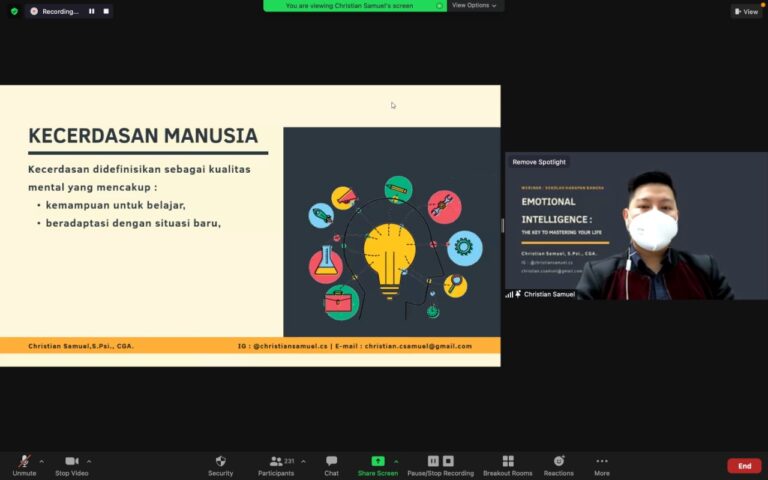This screenshot has width=768, height=480.
Task: Expand share options arrow beside Share Screen
Action: tap(396, 461)
